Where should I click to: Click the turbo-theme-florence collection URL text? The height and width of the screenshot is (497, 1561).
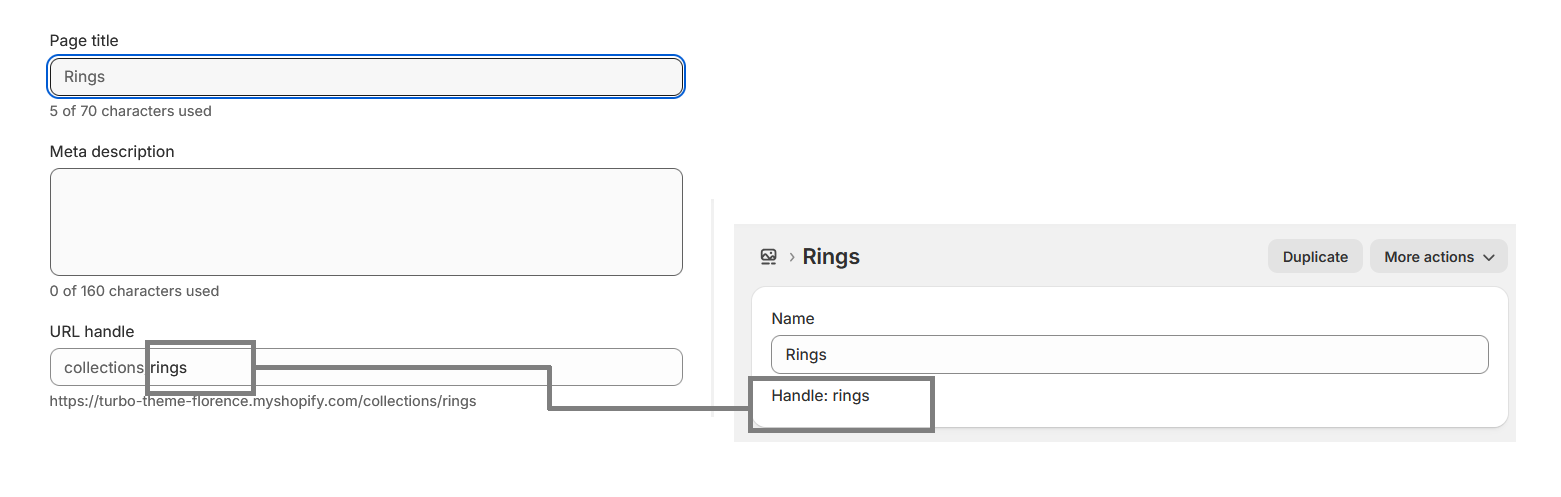(263, 401)
